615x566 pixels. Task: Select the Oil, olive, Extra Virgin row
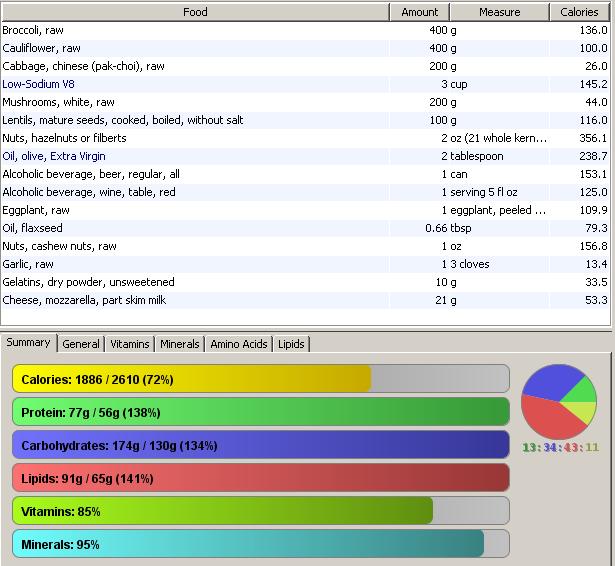coord(54,156)
